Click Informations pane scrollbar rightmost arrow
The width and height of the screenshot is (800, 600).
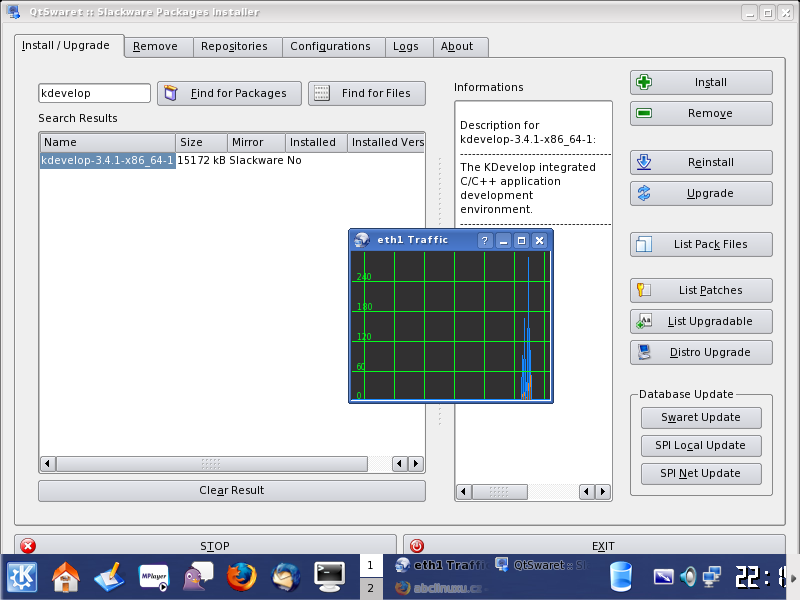pos(603,492)
